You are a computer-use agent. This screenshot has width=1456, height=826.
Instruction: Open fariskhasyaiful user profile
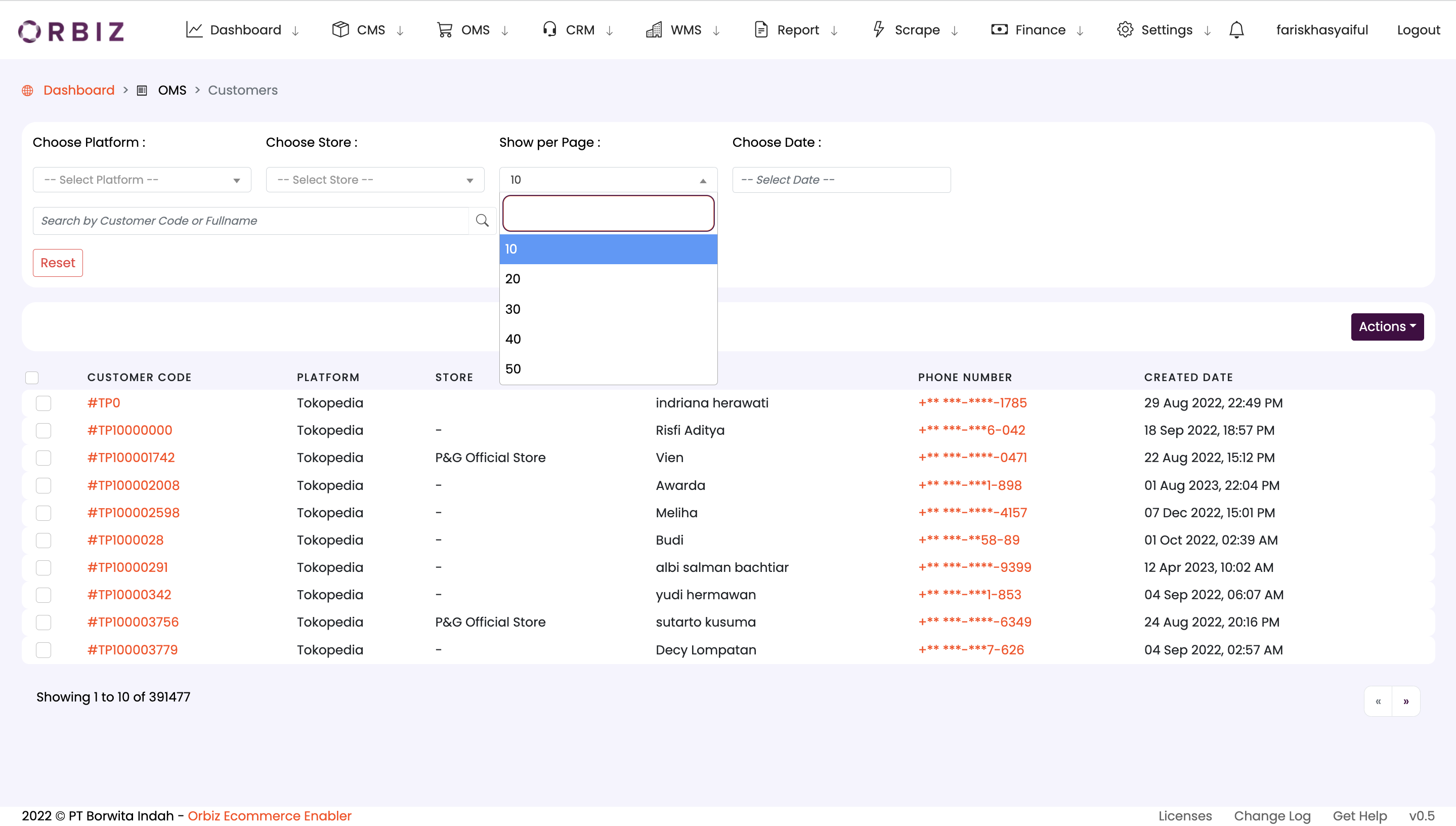[1321, 30]
